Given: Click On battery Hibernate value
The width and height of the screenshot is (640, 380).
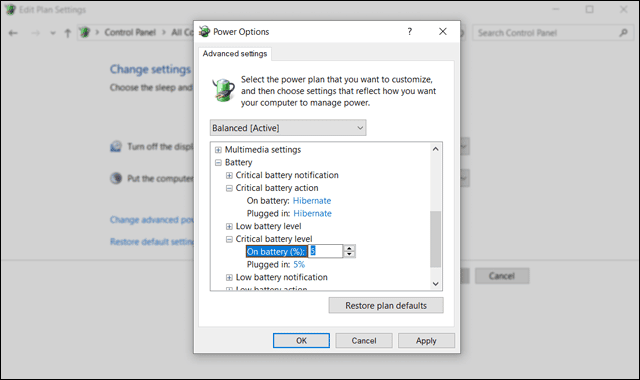Looking at the screenshot, I should coord(312,200).
